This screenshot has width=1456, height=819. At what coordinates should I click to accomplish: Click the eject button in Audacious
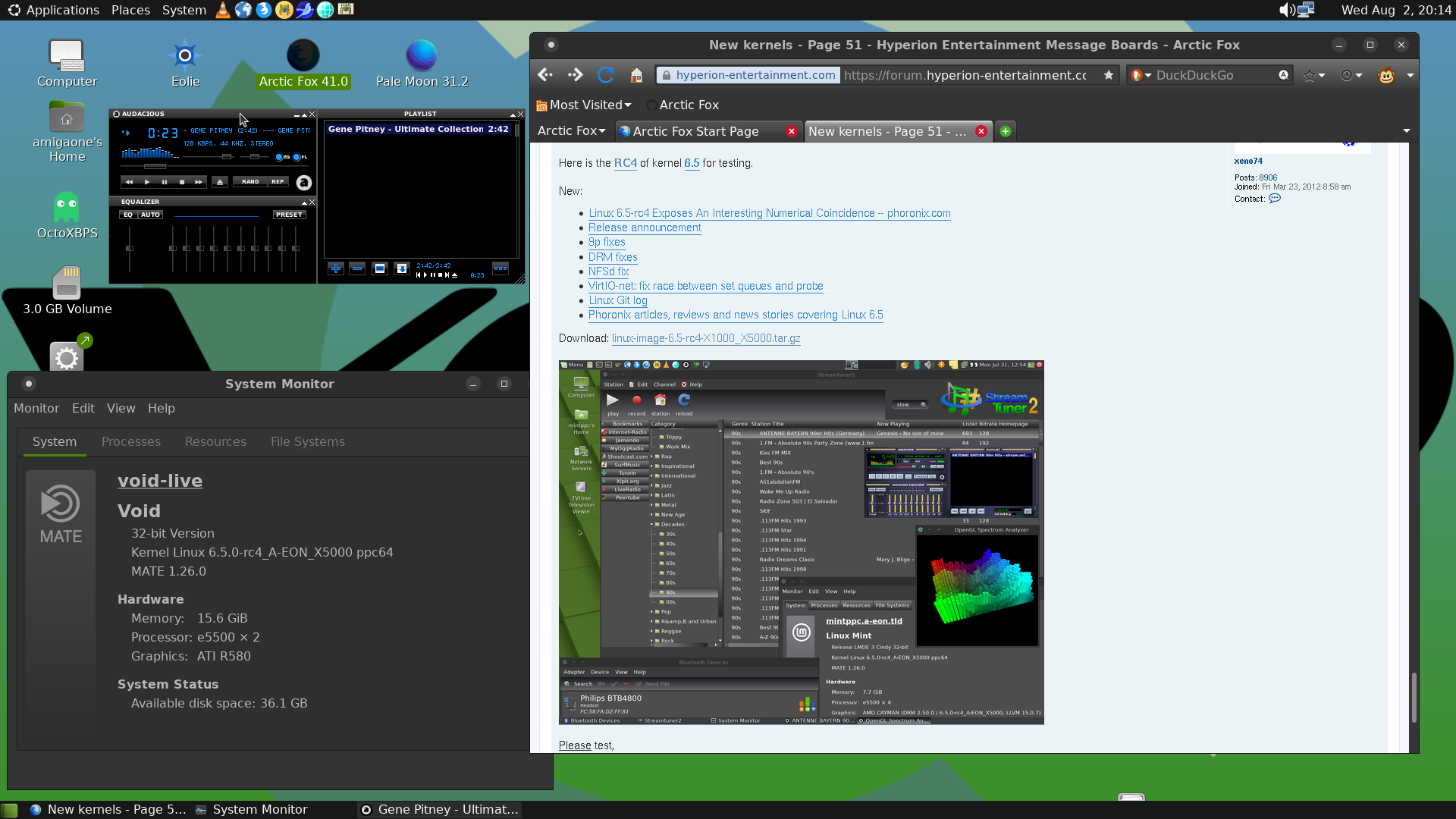point(220,182)
